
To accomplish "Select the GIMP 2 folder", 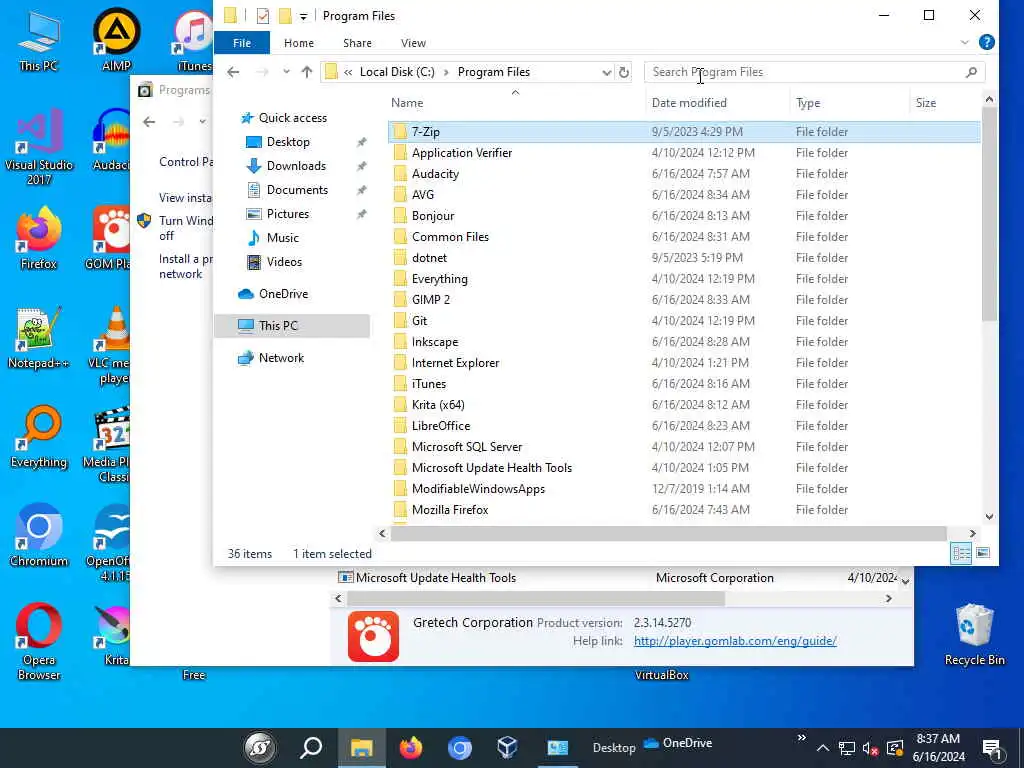I will coord(684,300).
